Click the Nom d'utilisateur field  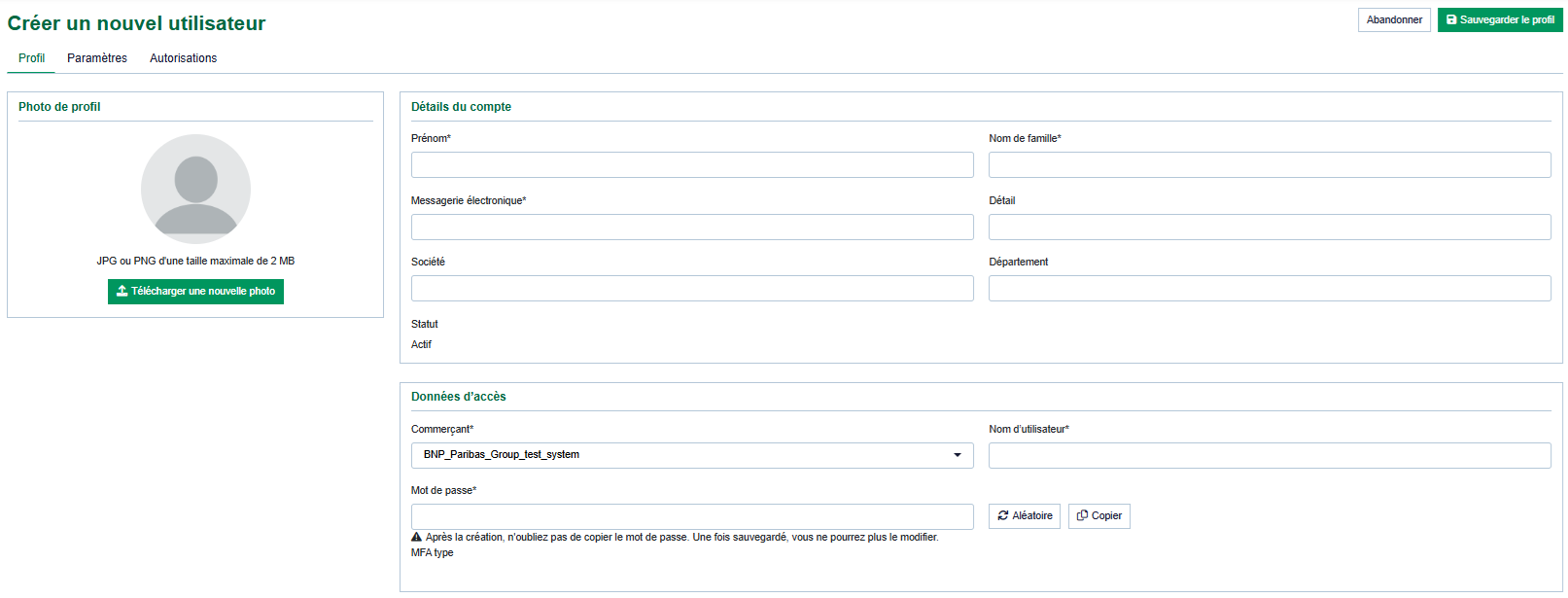[1269, 455]
